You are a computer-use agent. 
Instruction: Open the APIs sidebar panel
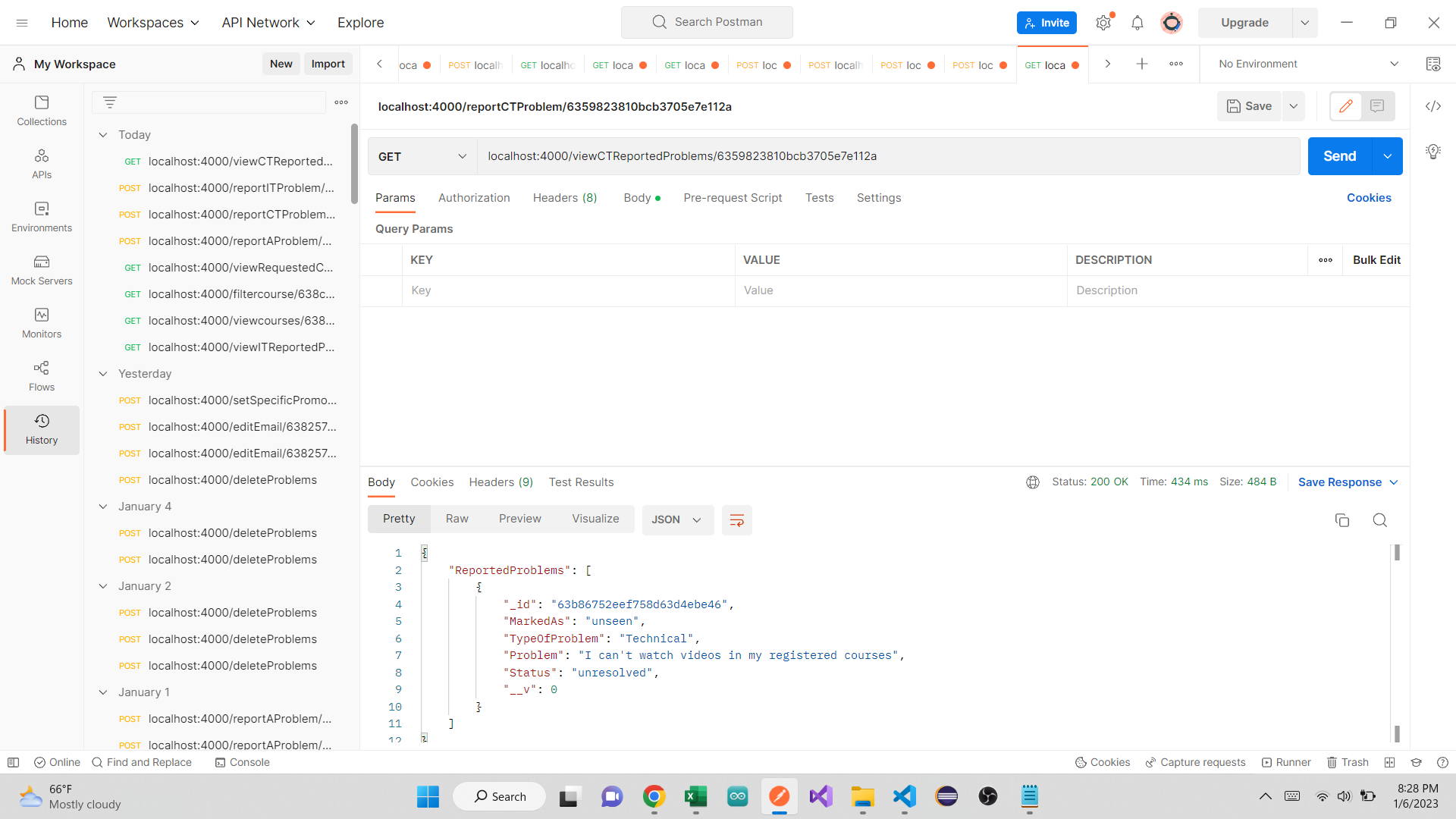(42, 164)
